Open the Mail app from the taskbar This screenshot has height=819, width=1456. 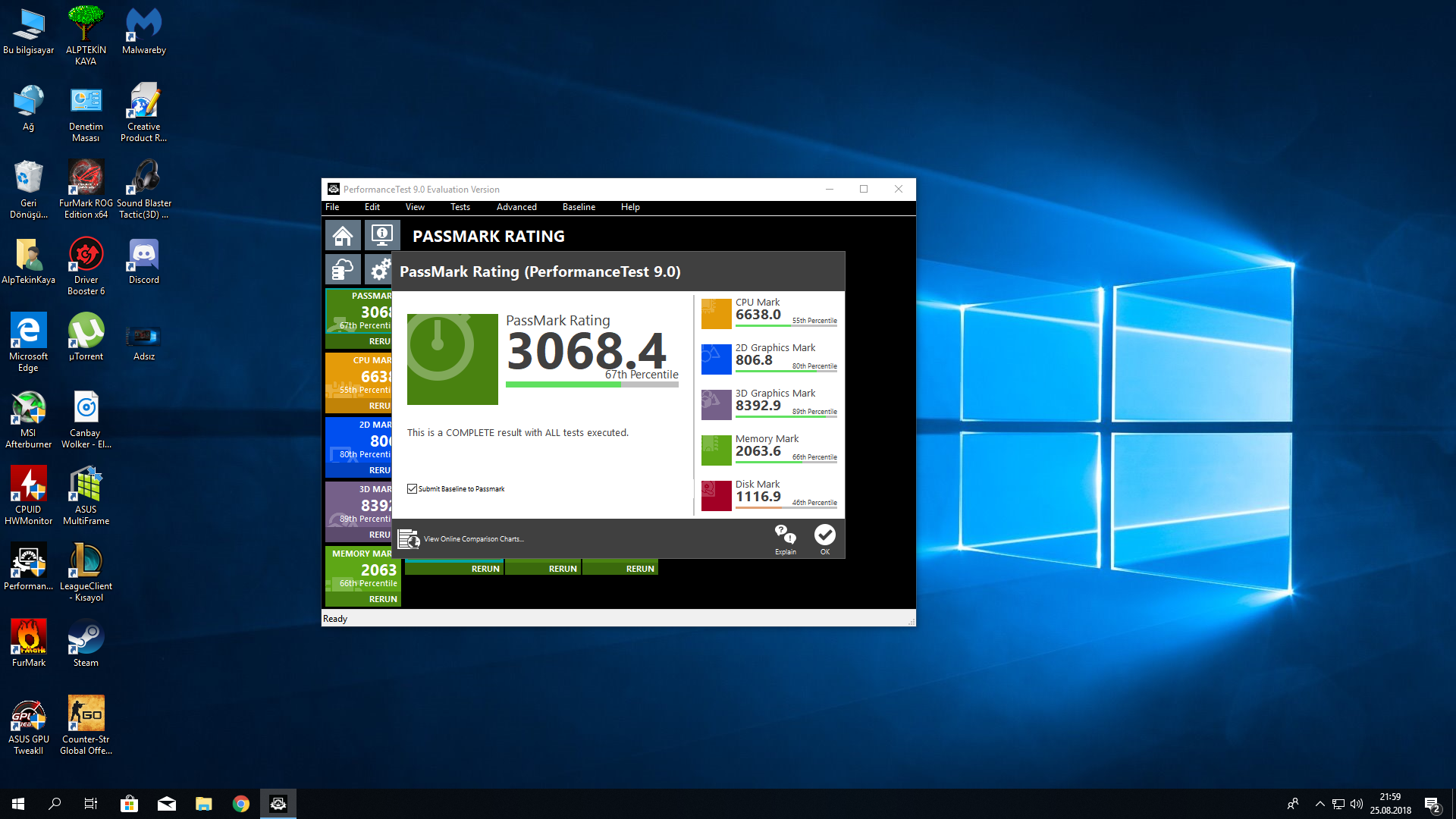click(167, 804)
